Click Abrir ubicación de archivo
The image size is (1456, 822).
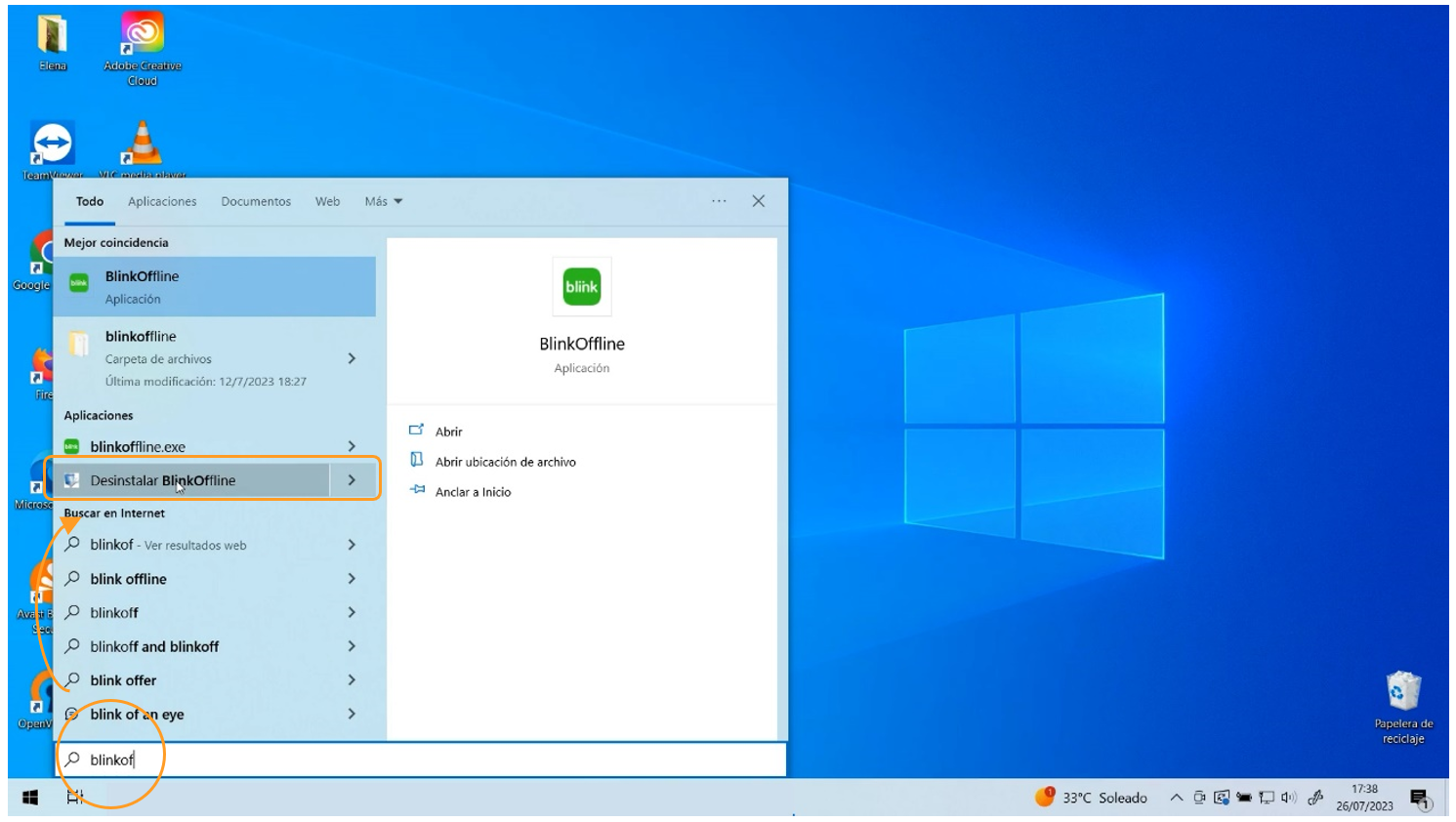tap(505, 462)
